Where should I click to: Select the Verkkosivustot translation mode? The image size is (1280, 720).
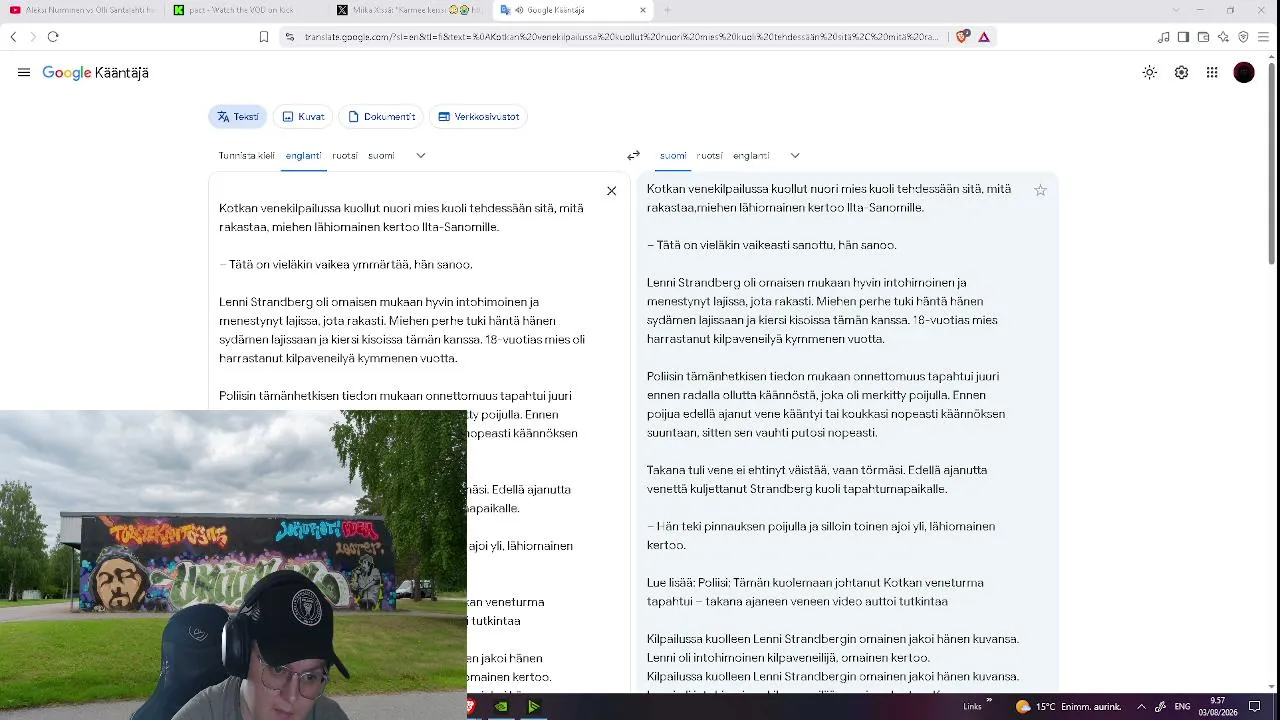[478, 117]
